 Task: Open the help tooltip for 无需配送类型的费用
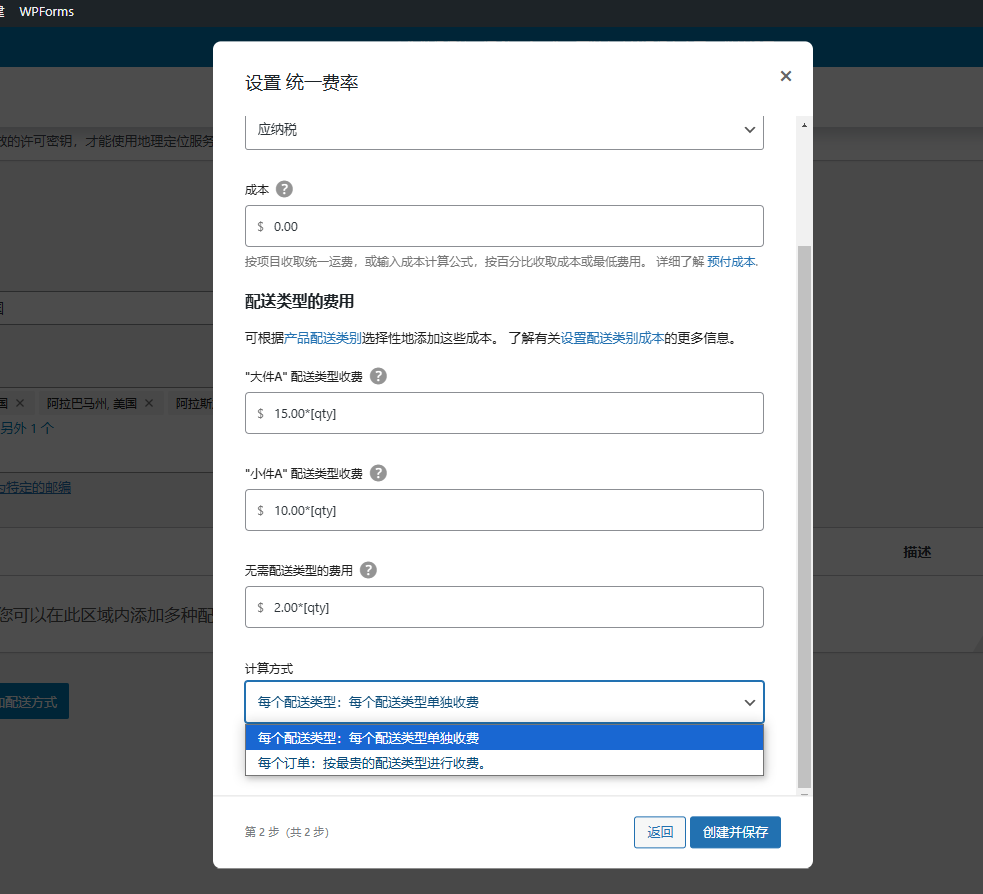pos(368,570)
